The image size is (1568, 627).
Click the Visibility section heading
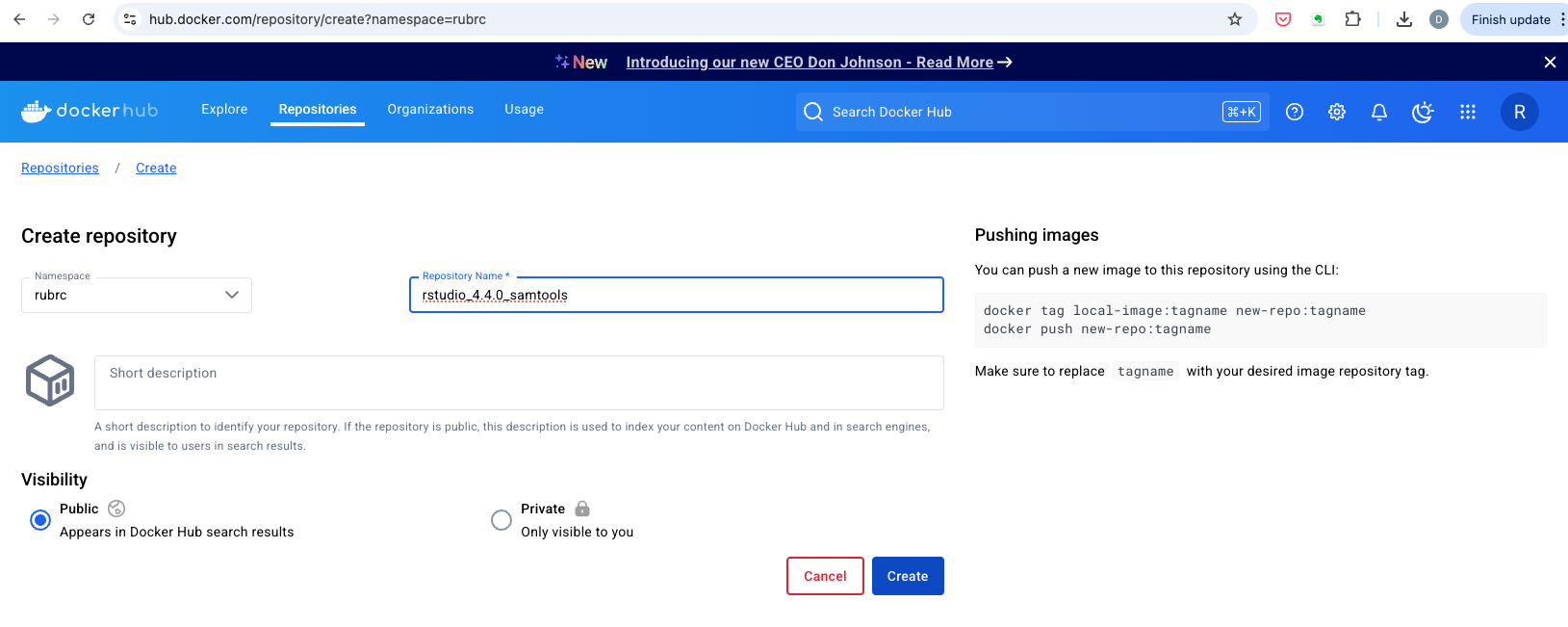[x=54, y=480]
